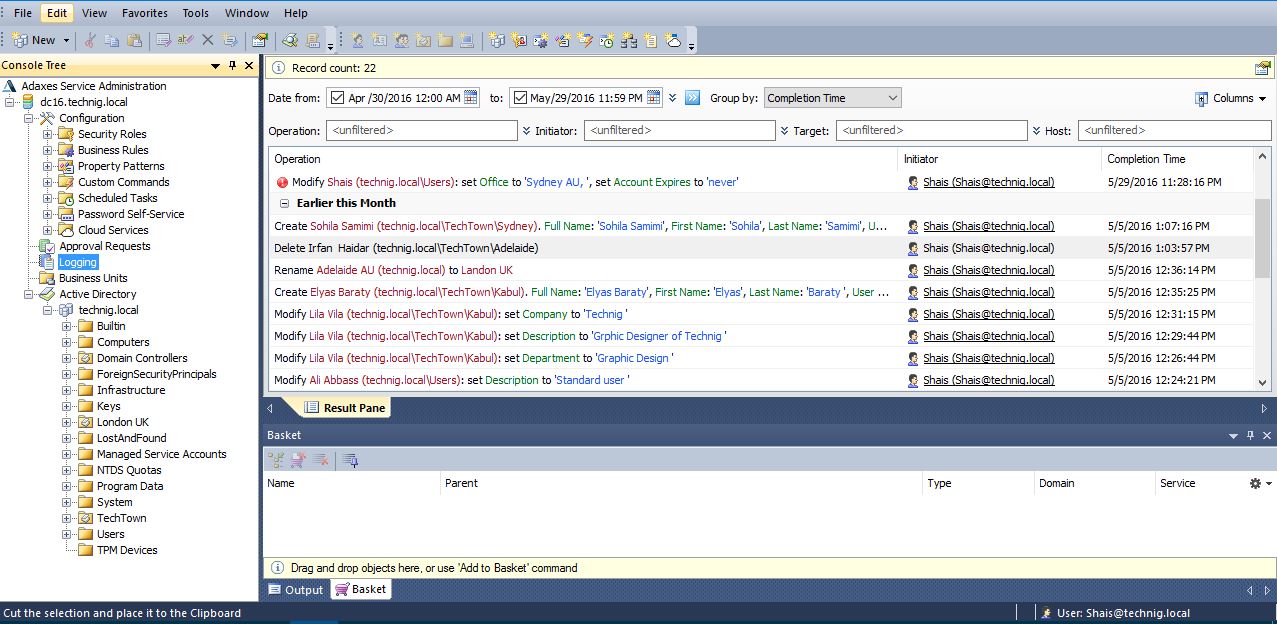Image resolution: width=1277 pixels, height=624 pixels.
Task: Open the Columns dropdown
Action: click(1231, 98)
